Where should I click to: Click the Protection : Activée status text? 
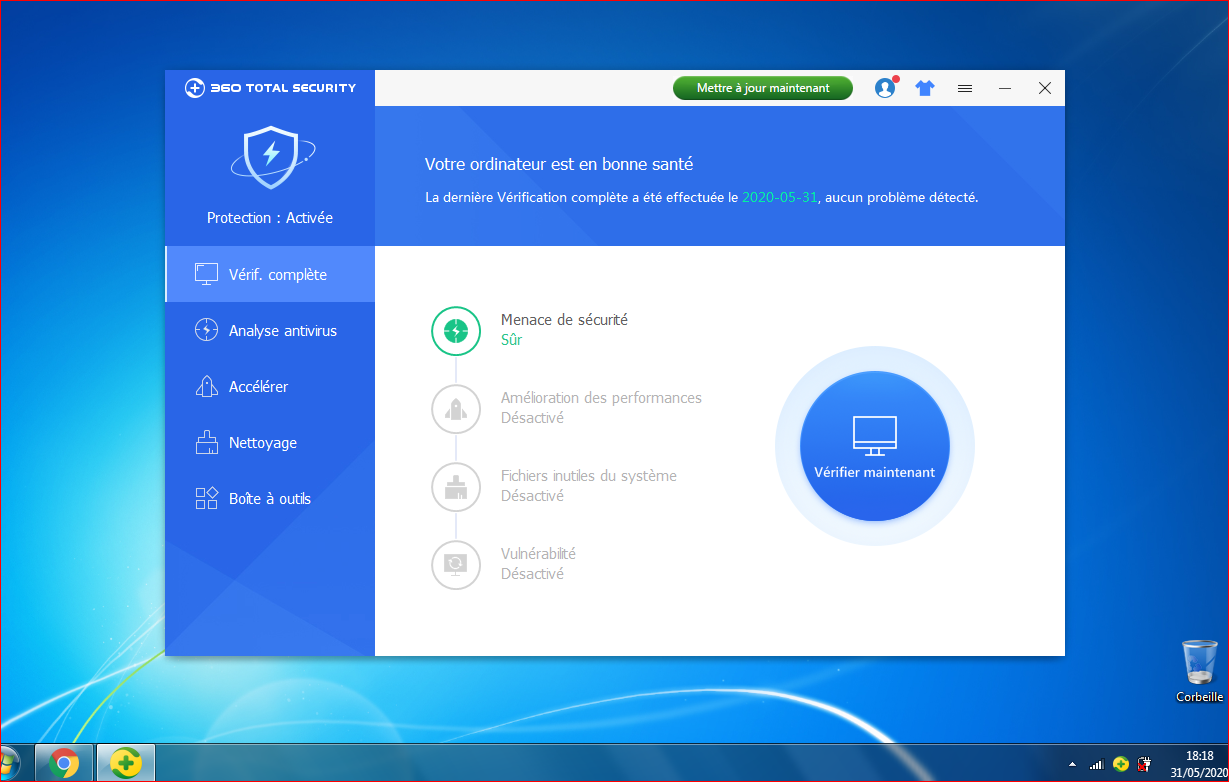pyautogui.click(x=270, y=218)
